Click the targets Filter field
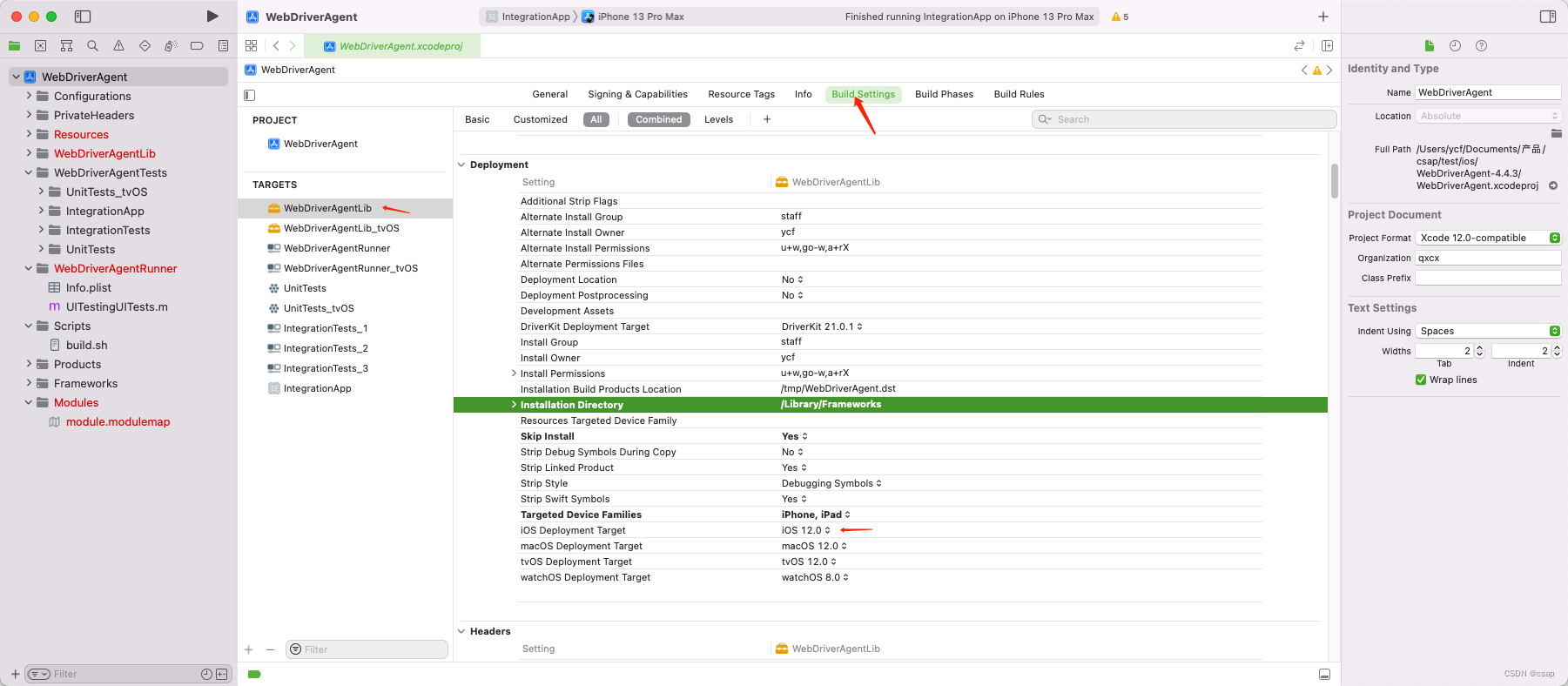Screen dimensions: 1568x686 click(x=367, y=649)
